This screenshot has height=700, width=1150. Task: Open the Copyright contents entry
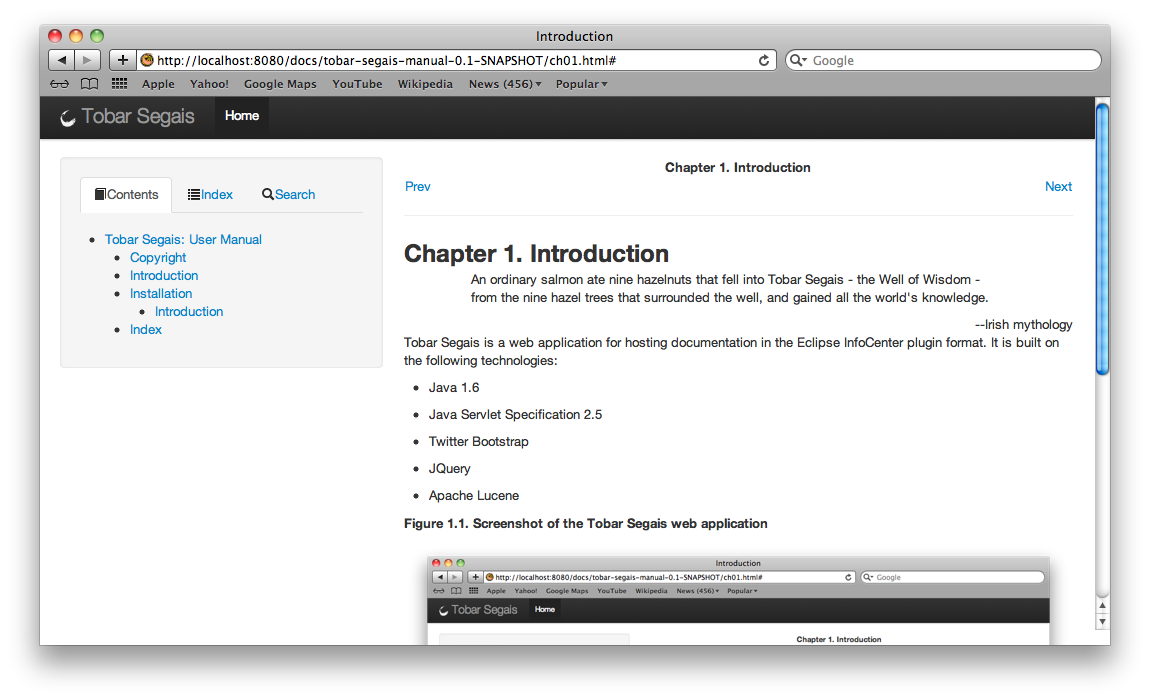point(158,258)
